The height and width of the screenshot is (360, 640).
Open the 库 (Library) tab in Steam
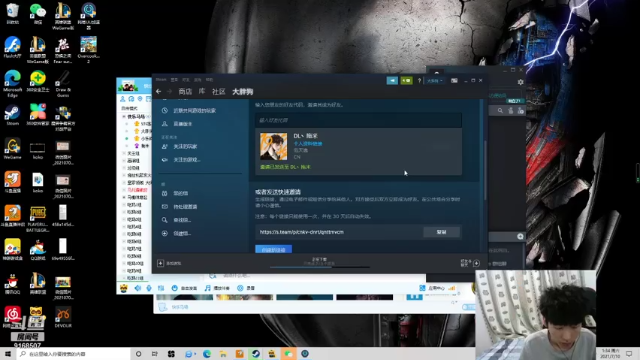(x=202, y=91)
